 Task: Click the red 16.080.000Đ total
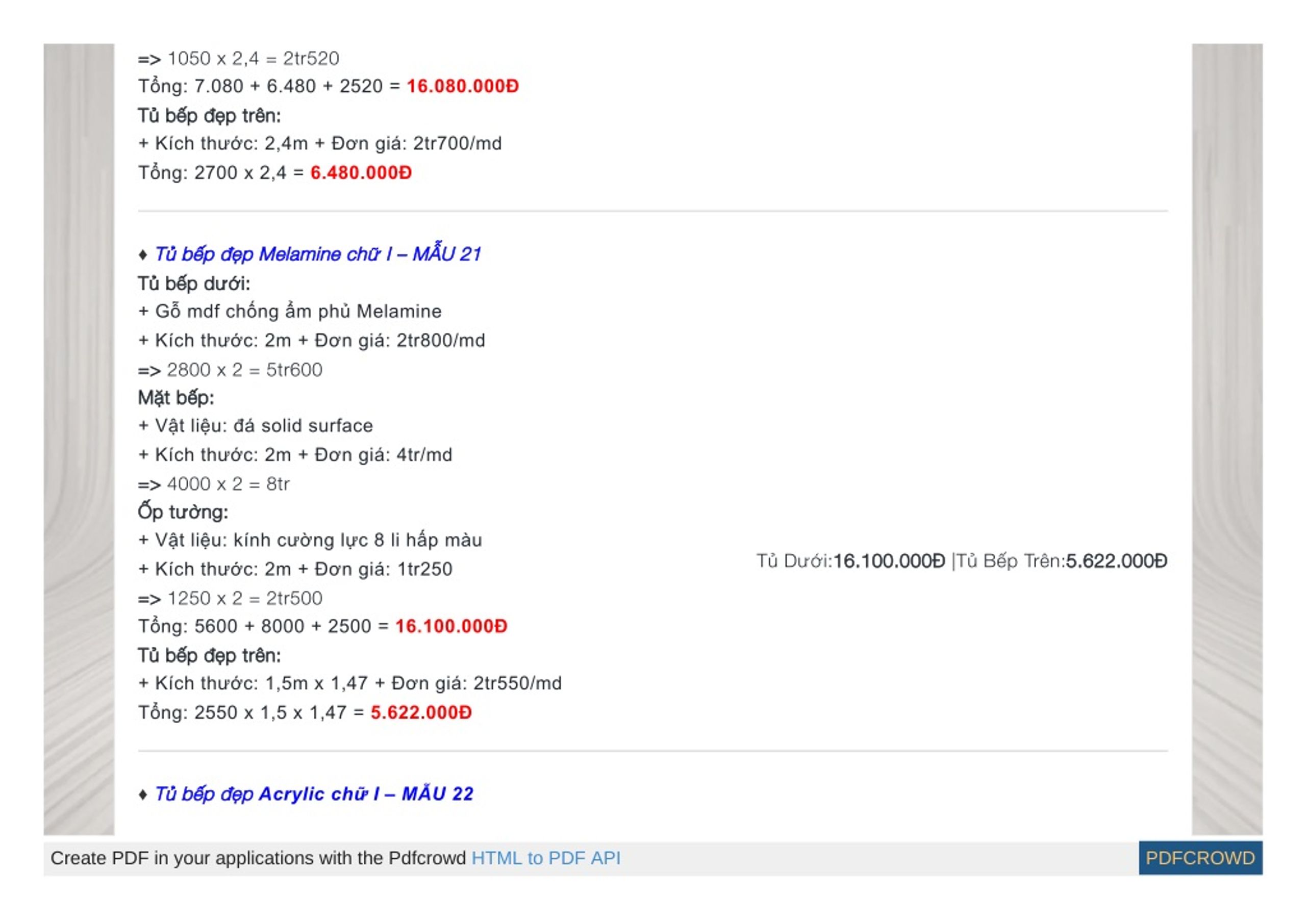463,86
